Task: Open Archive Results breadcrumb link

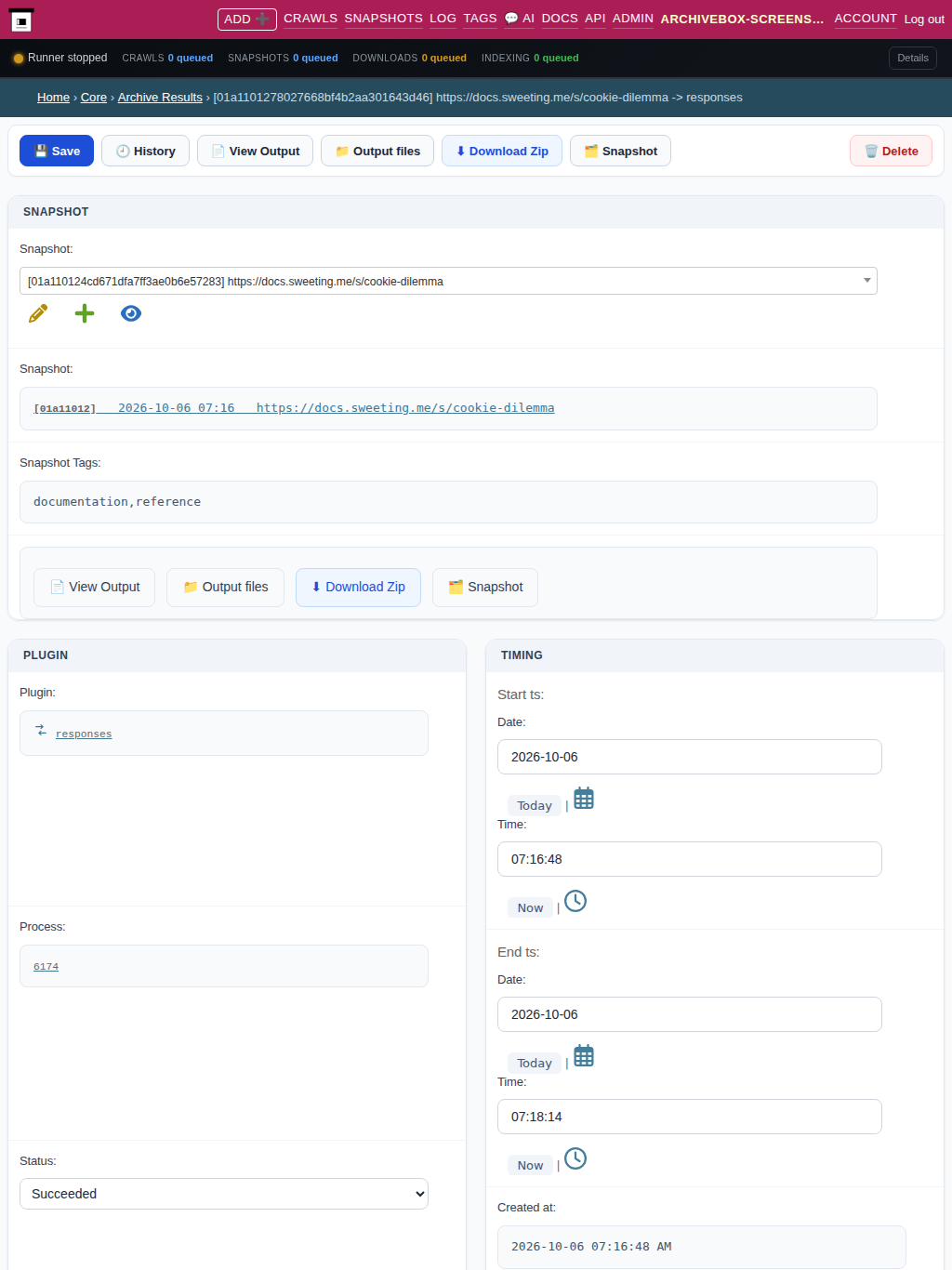Action: pos(160,98)
